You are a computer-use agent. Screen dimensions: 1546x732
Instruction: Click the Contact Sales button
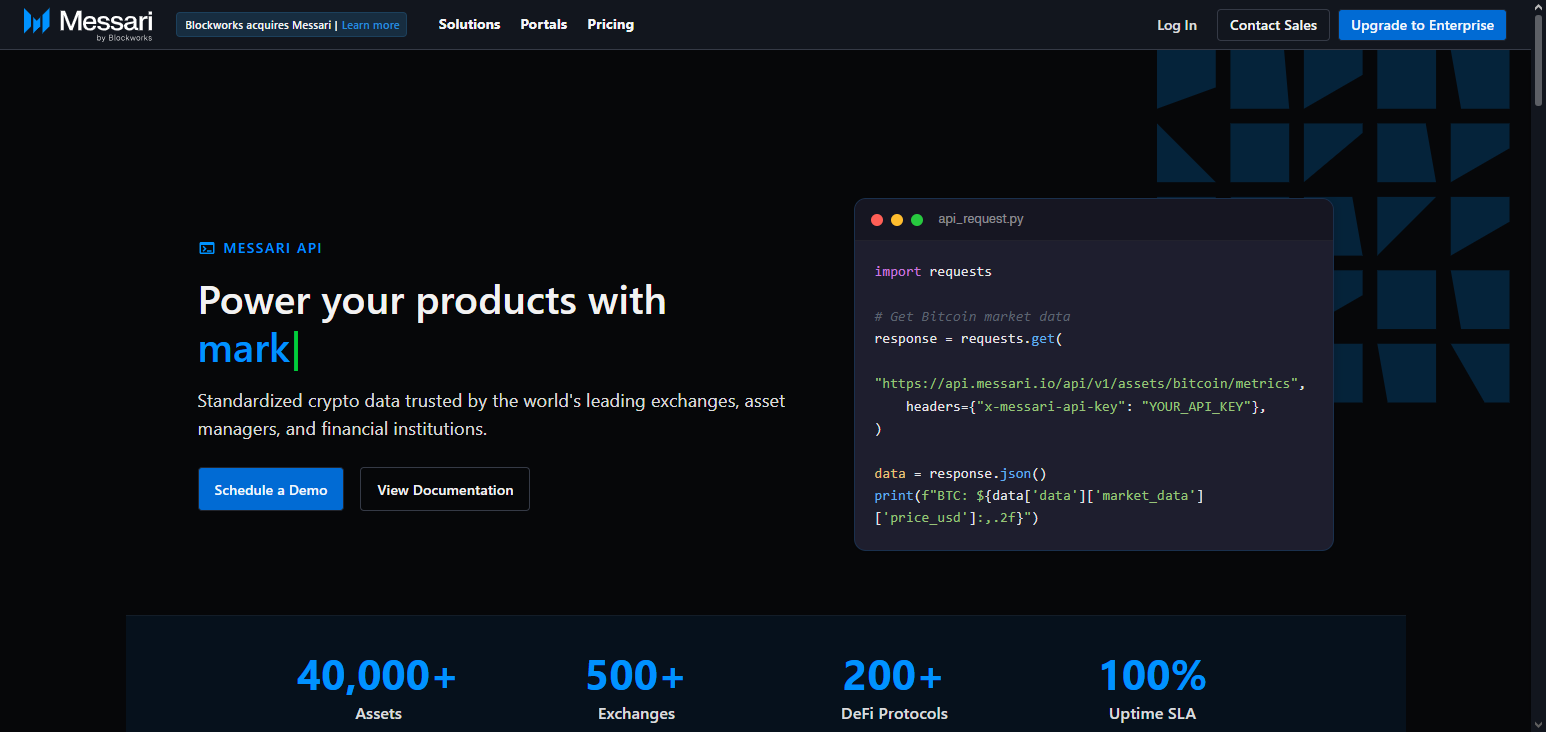pos(1273,25)
